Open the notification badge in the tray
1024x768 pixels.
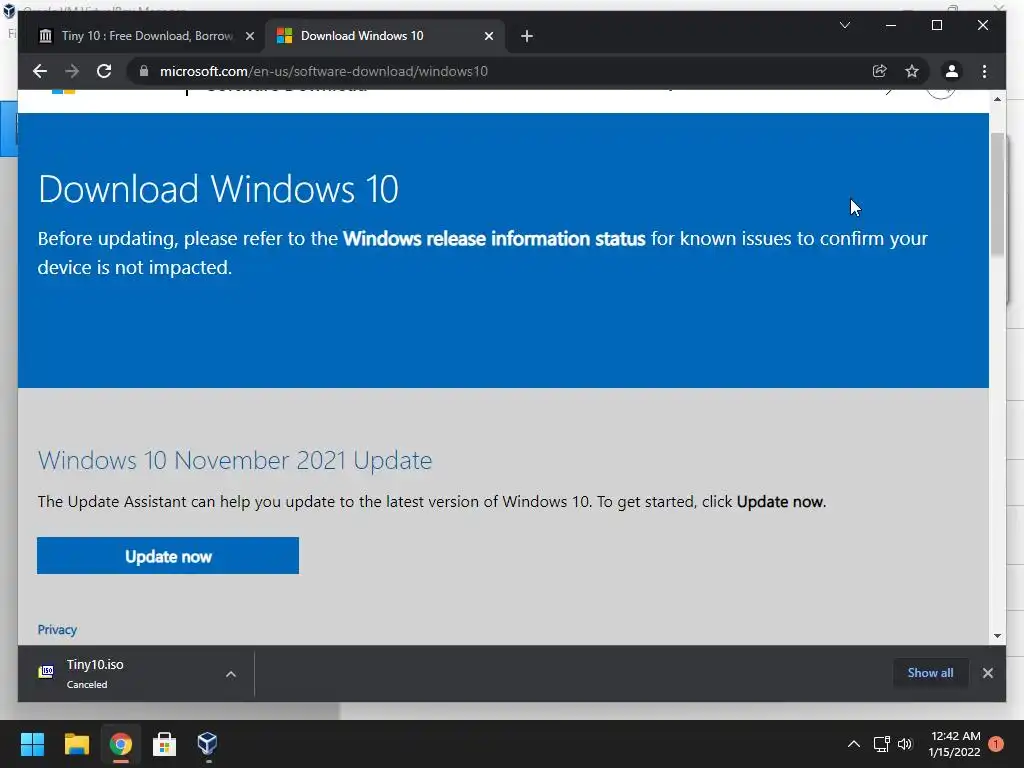(x=996, y=744)
